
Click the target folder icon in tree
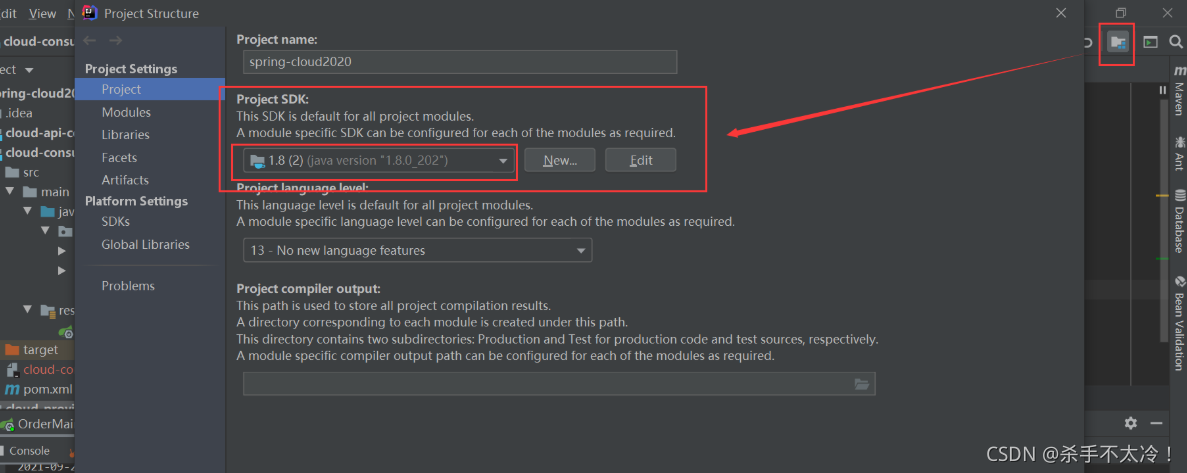(12, 350)
